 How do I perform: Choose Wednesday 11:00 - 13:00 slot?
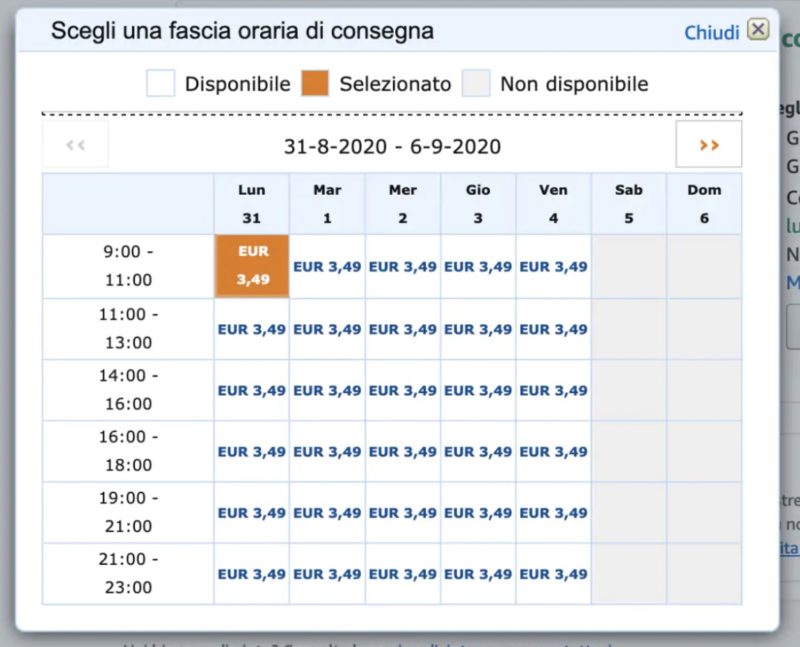[x=403, y=329]
